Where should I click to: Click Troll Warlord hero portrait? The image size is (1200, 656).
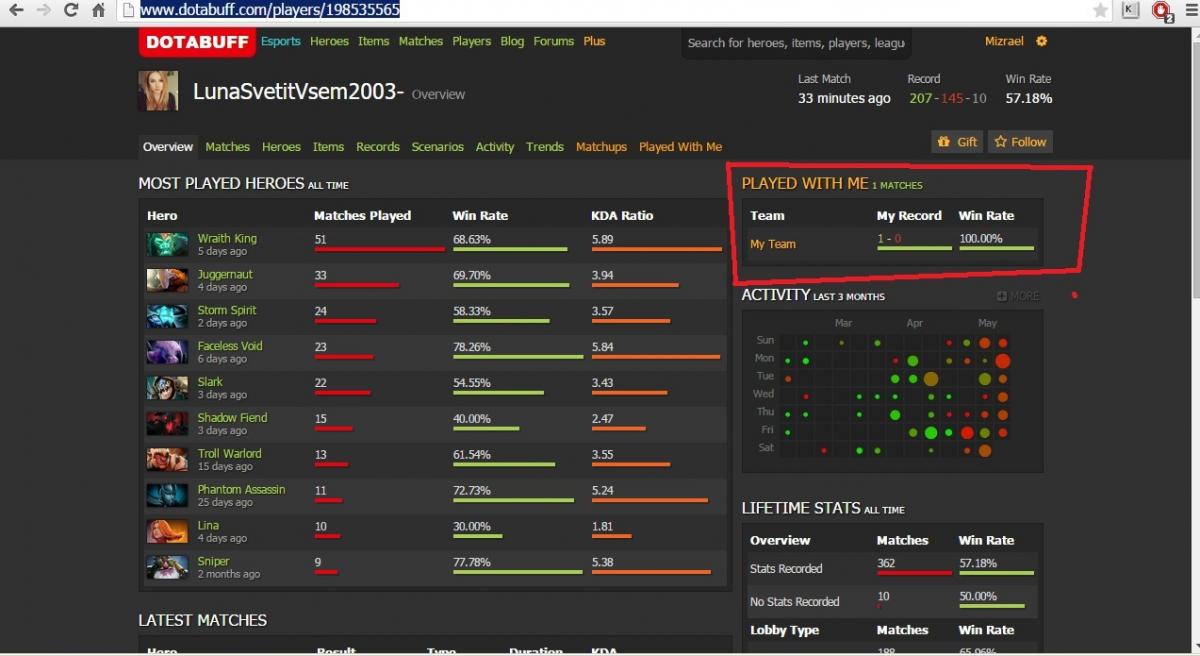pyautogui.click(x=167, y=460)
